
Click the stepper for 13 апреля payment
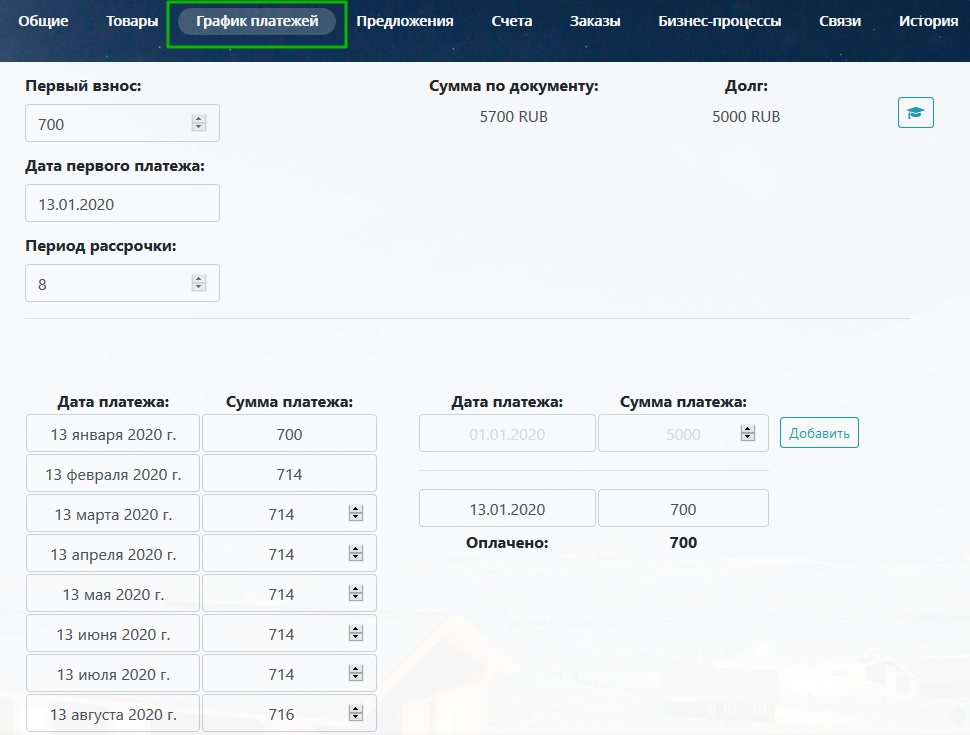pyautogui.click(x=355, y=554)
